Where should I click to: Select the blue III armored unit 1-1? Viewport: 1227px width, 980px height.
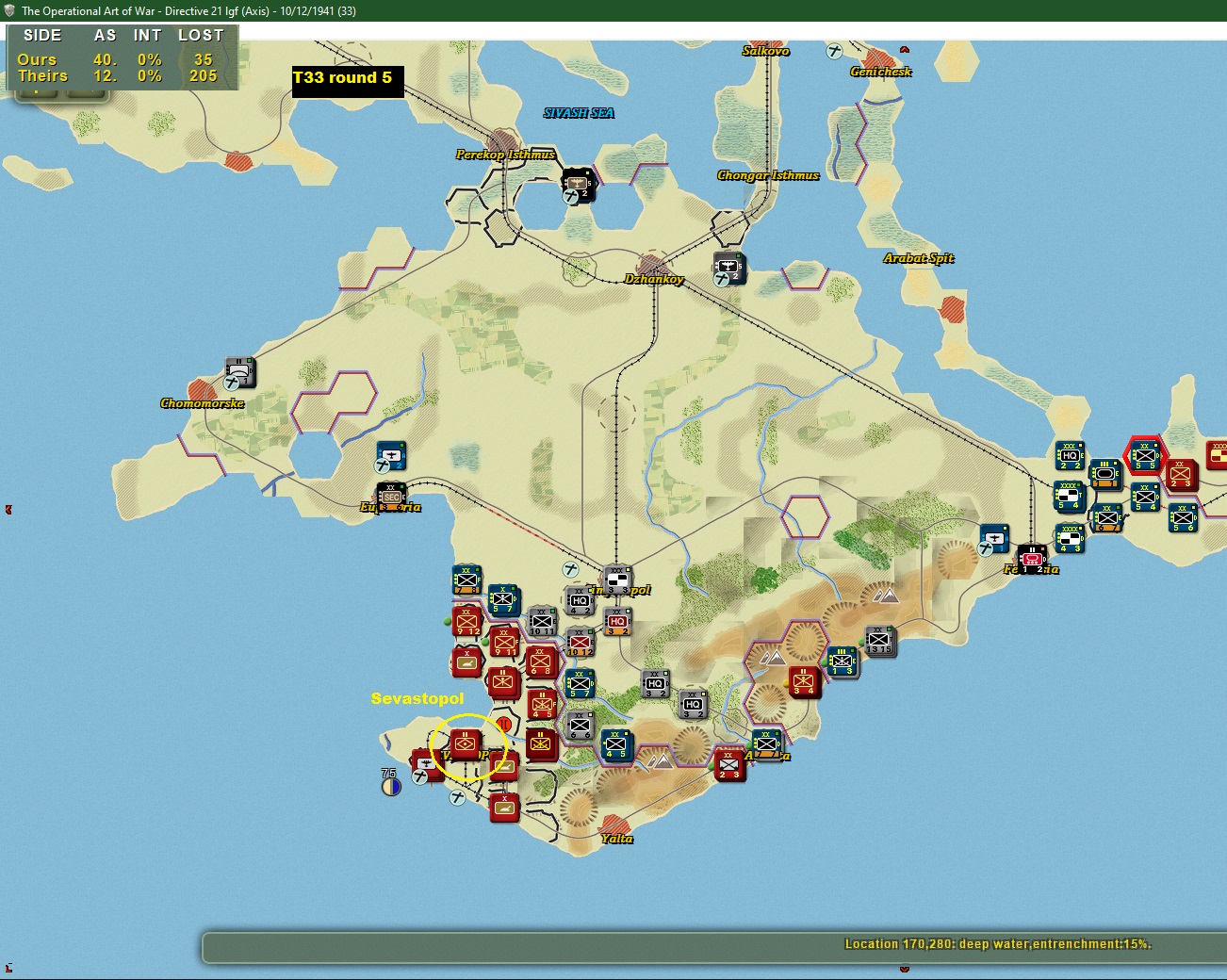click(x=1105, y=475)
